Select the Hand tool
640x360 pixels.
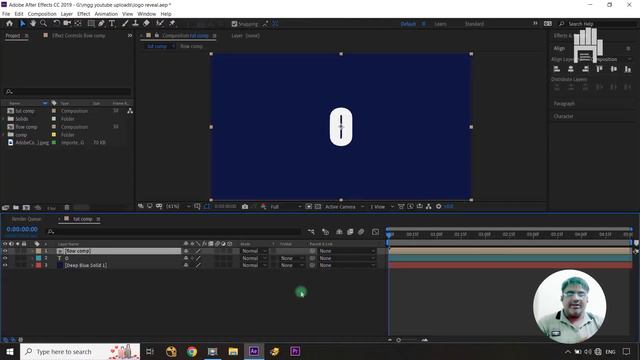33,24
